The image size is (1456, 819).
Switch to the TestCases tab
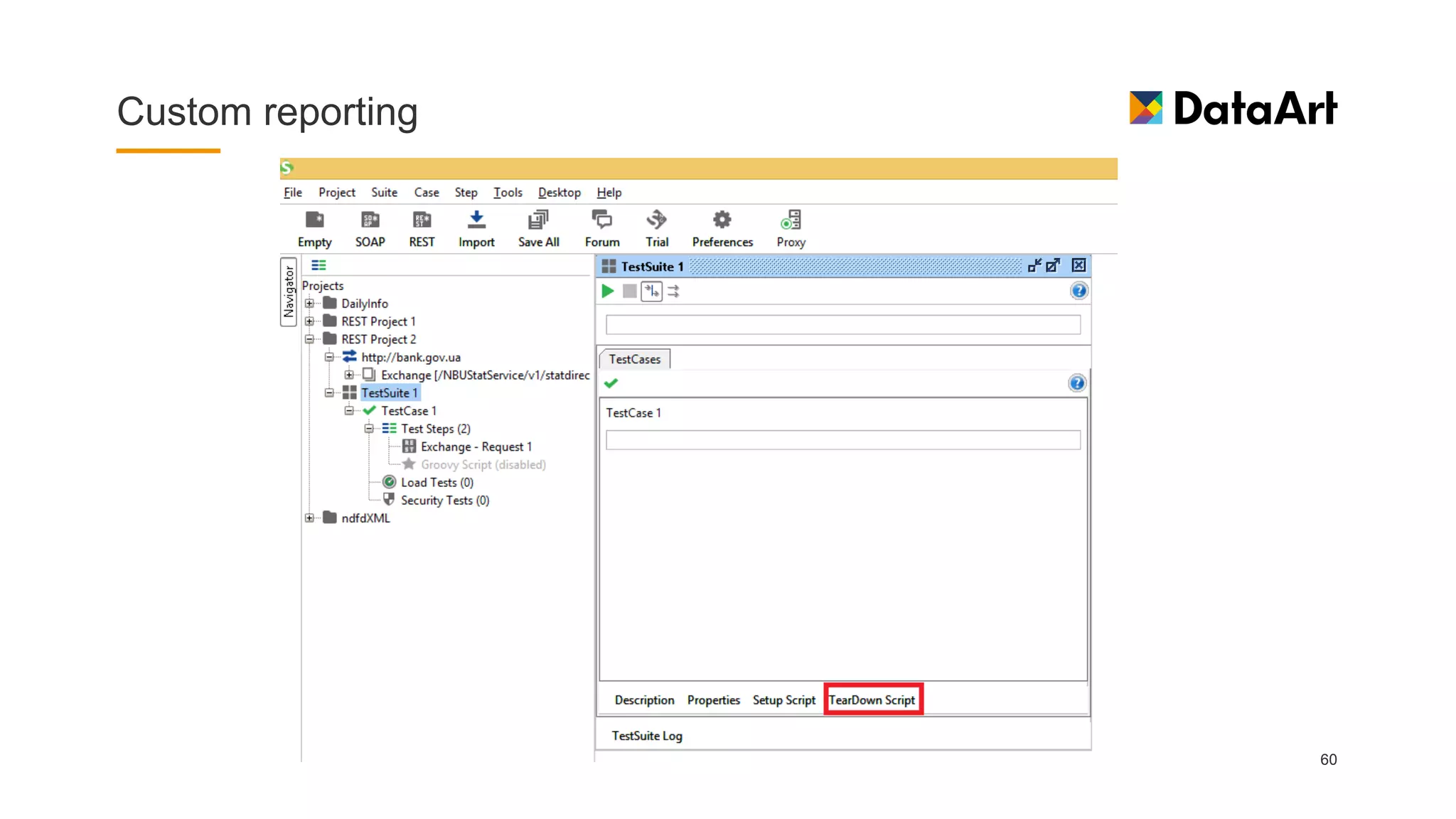point(635,359)
